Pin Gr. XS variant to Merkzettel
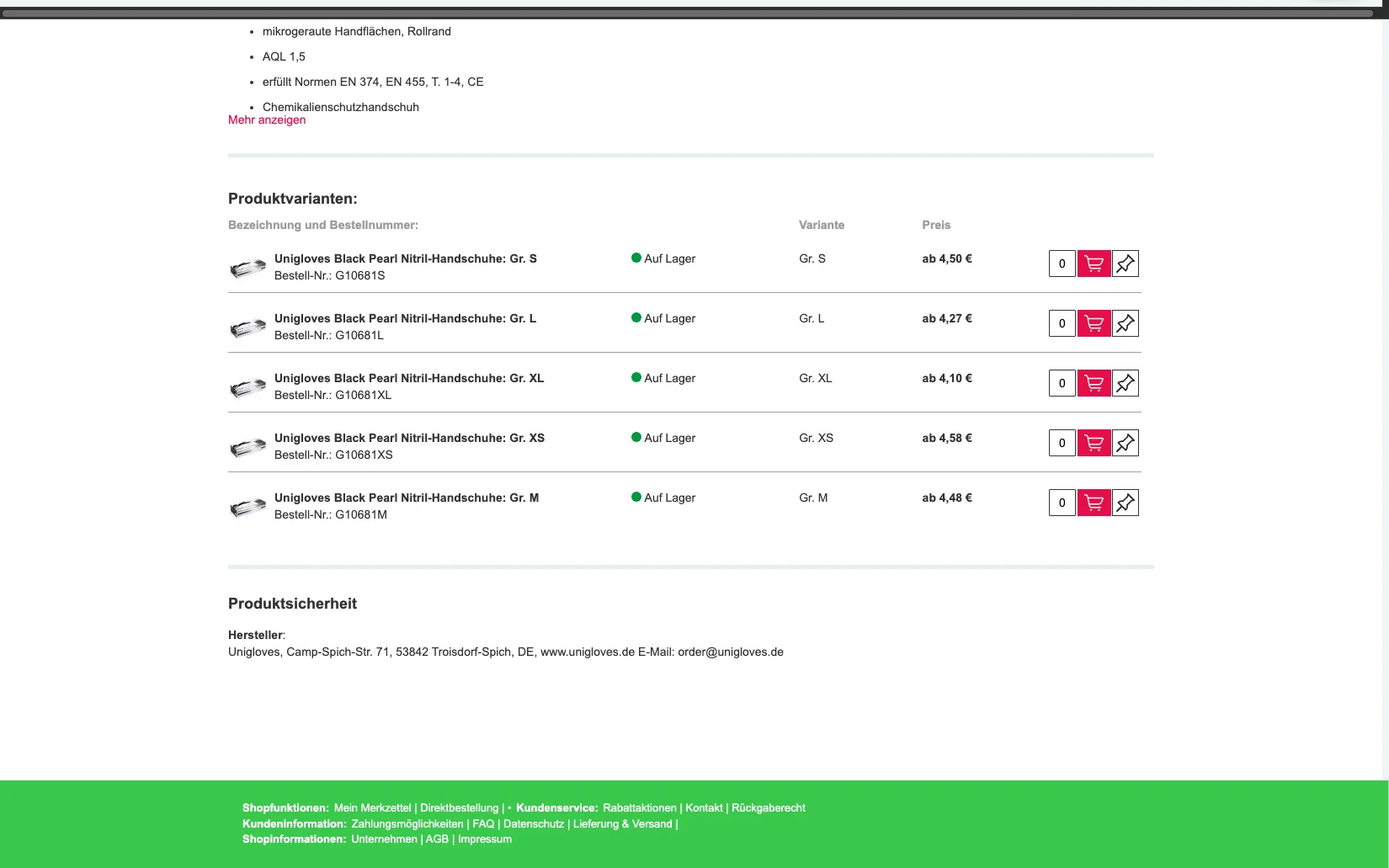Image resolution: width=1389 pixels, height=868 pixels. pos(1126,443)
